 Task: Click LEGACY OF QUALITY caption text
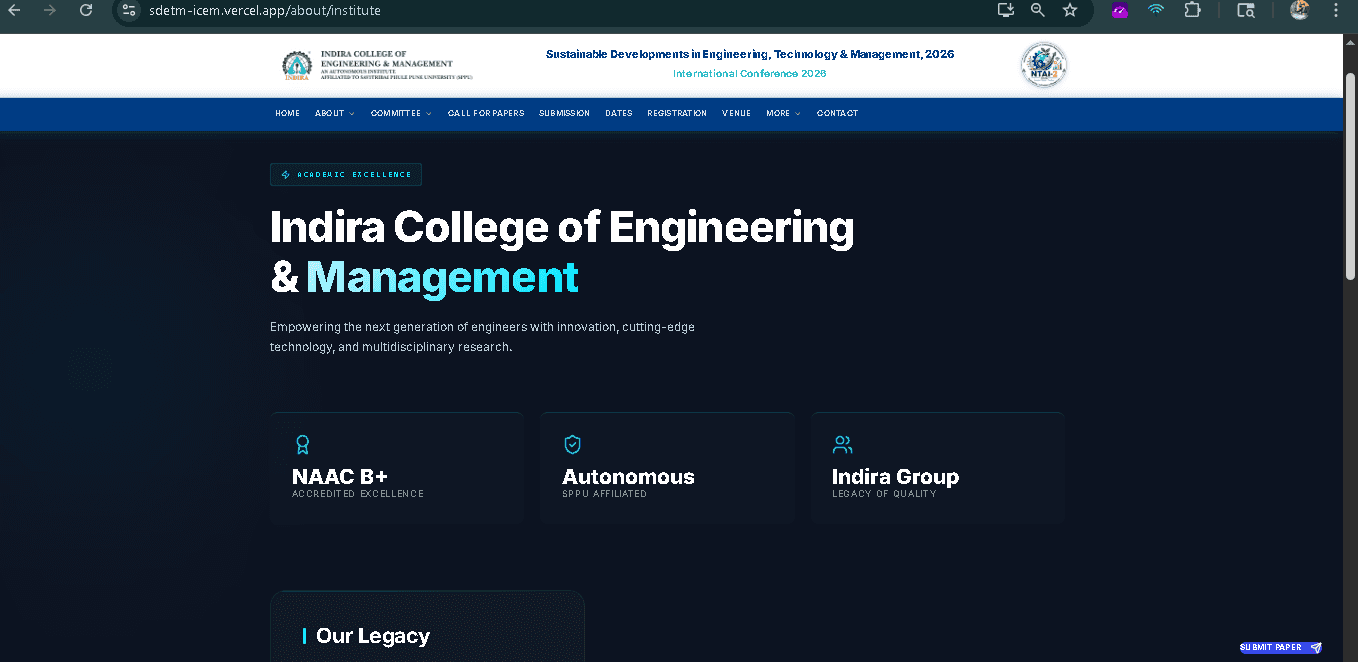tap(884, 494)
